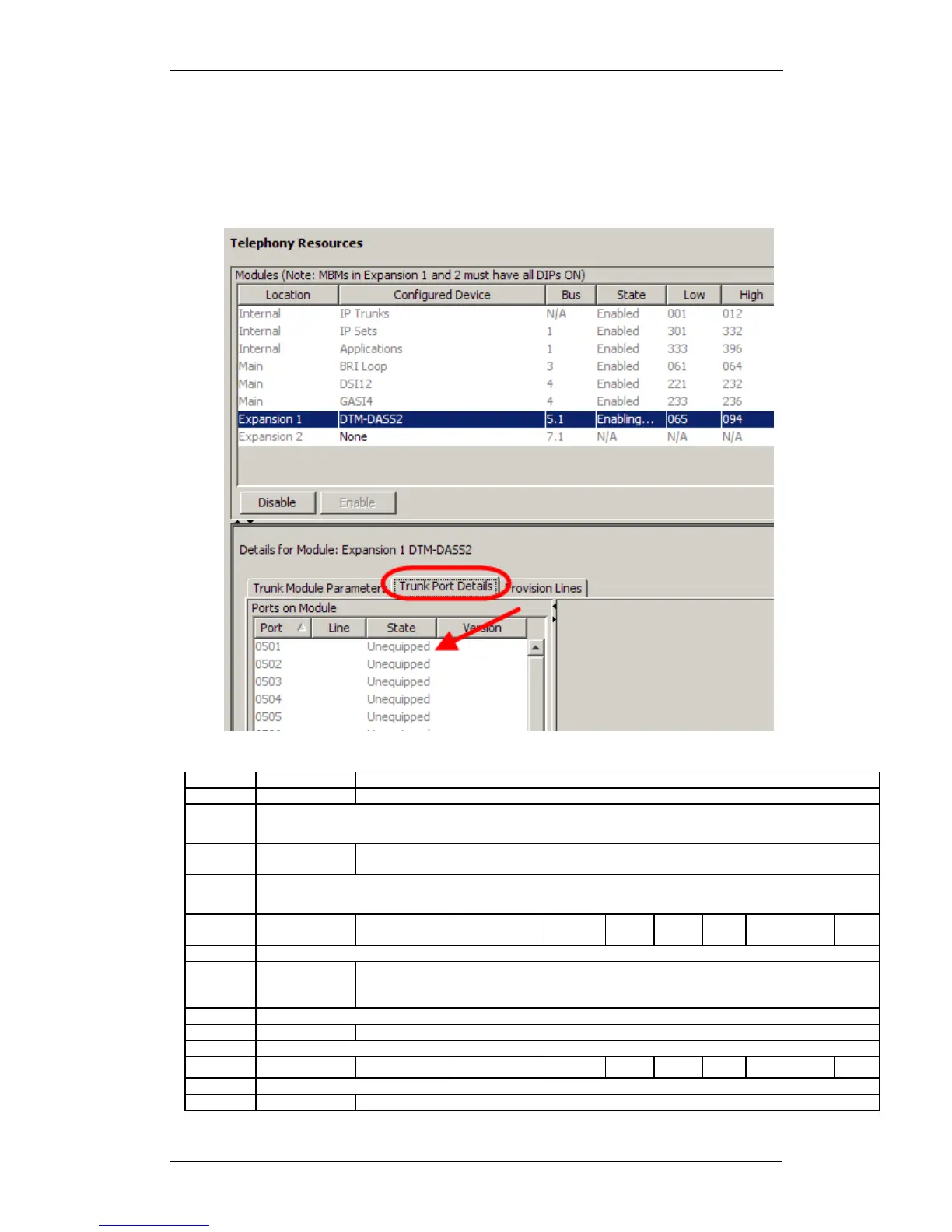Screen dimensions: 952x1232
Task: Select the Applications module row
Action: (x=506, y=349)
